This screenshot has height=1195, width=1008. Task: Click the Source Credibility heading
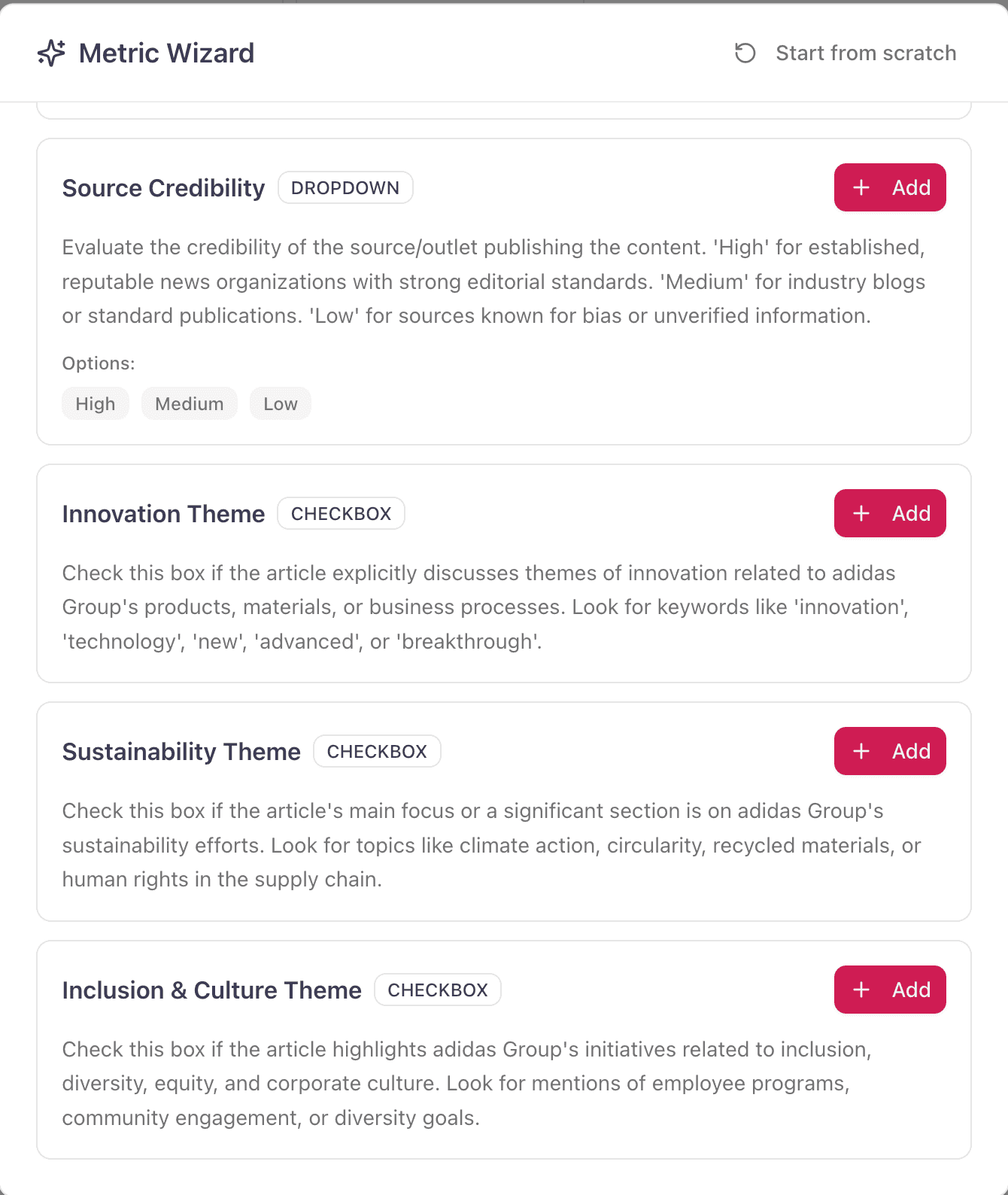pos(163,188)
